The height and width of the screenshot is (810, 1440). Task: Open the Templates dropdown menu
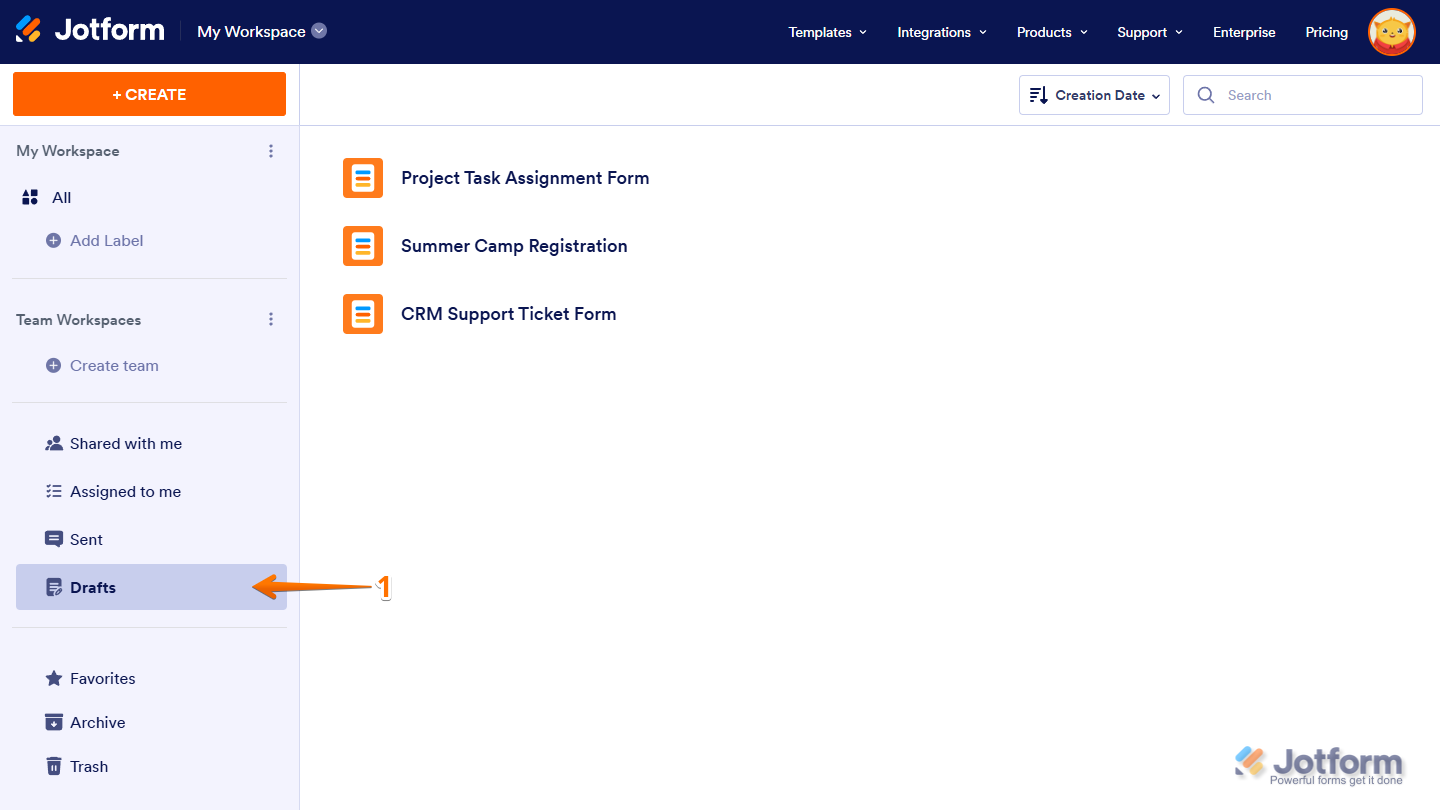[827, 32]
